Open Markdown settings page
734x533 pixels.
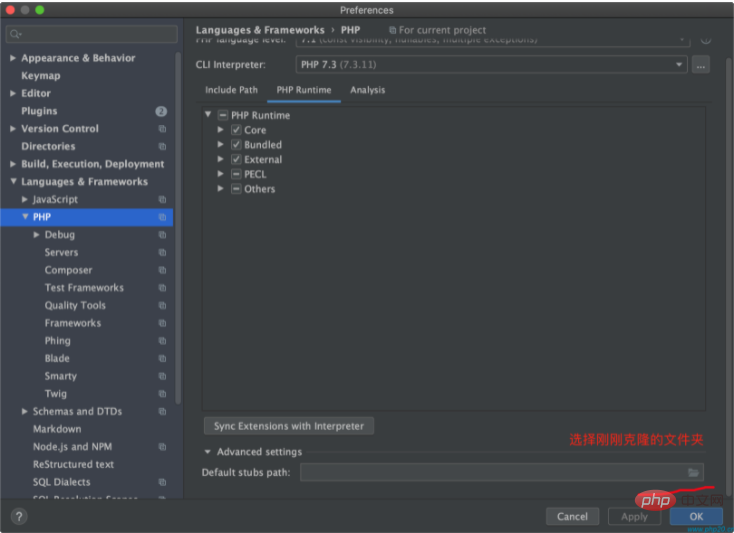(57, 429)
